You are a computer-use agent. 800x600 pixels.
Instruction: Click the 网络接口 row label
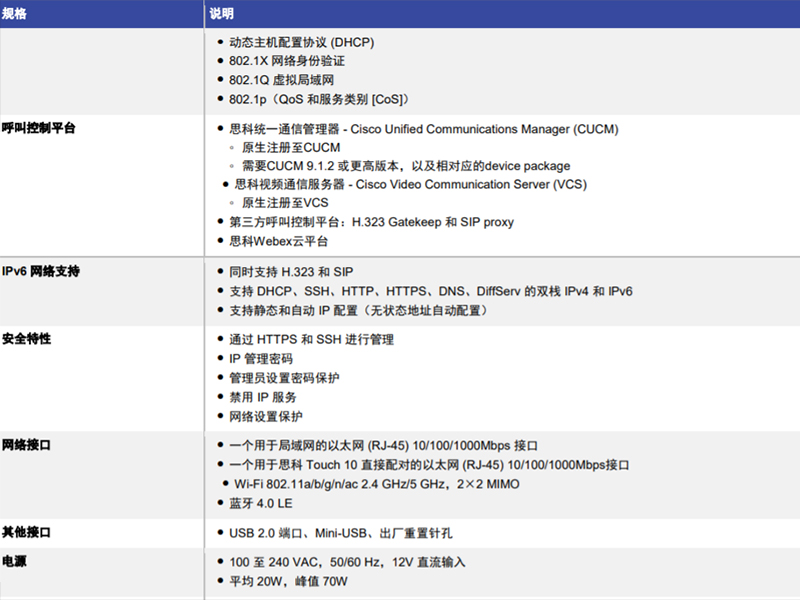pyautogui.click(x=27, y=445)
